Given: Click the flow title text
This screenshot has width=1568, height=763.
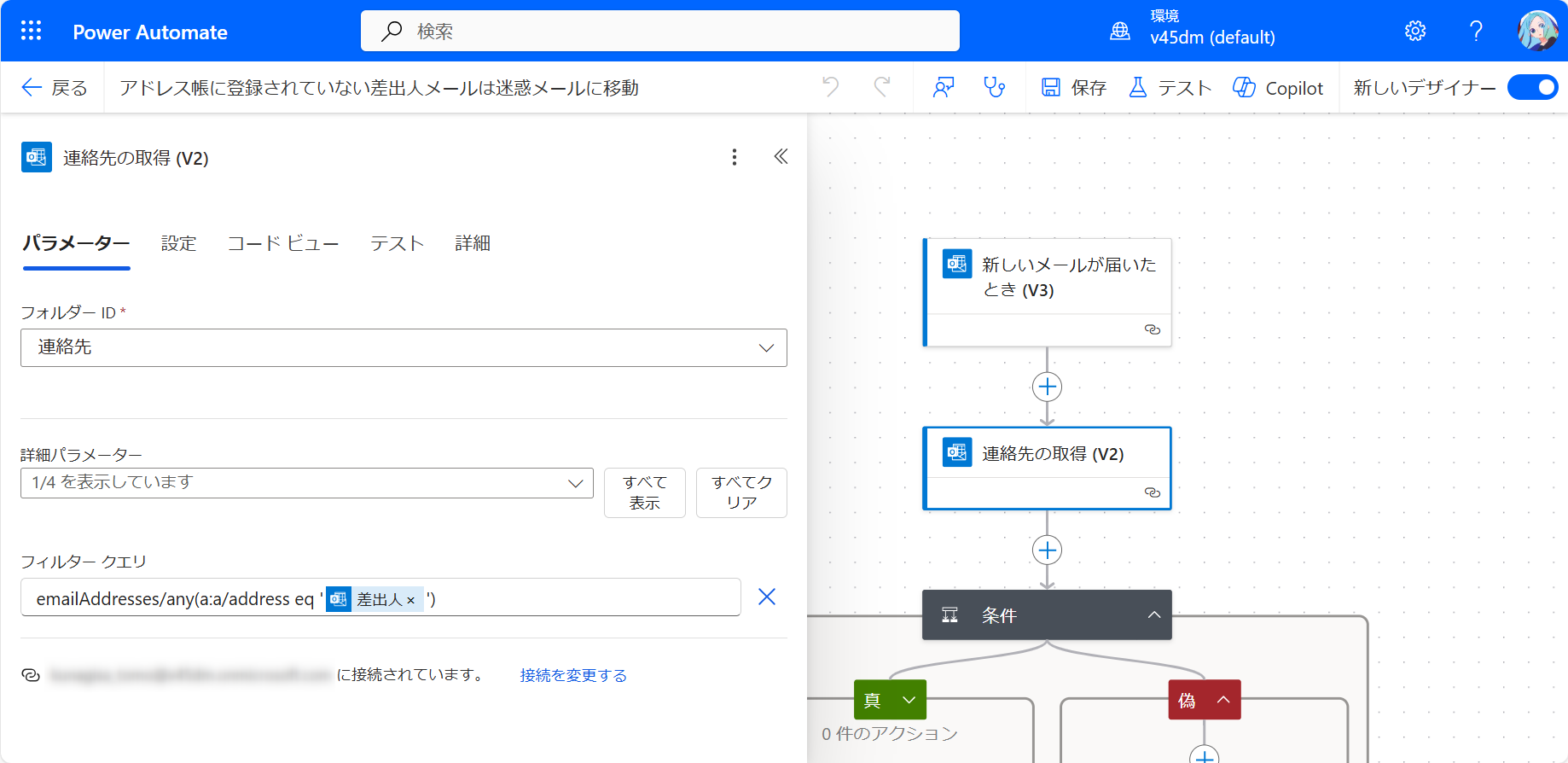Looking at the screenshot, I should click(379, 87).
